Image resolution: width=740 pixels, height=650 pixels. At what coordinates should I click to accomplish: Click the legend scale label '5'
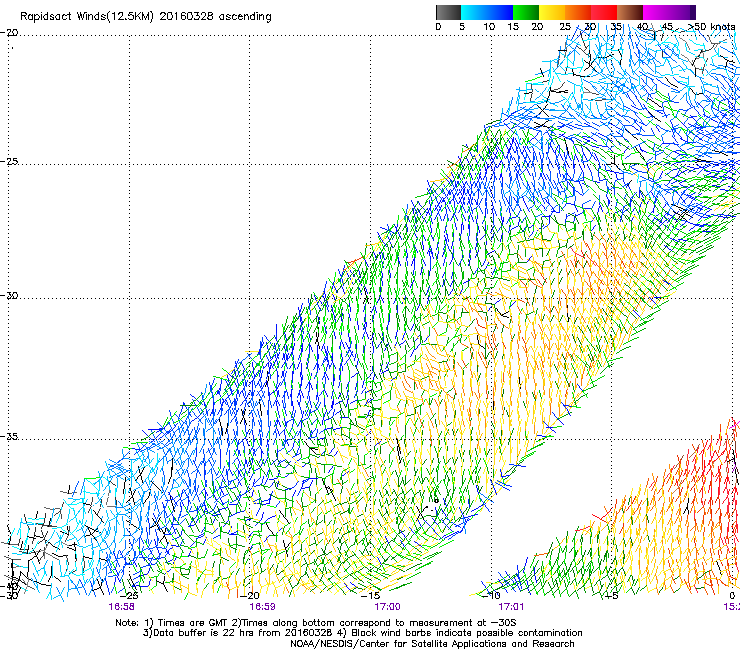[x=462, y=27]
